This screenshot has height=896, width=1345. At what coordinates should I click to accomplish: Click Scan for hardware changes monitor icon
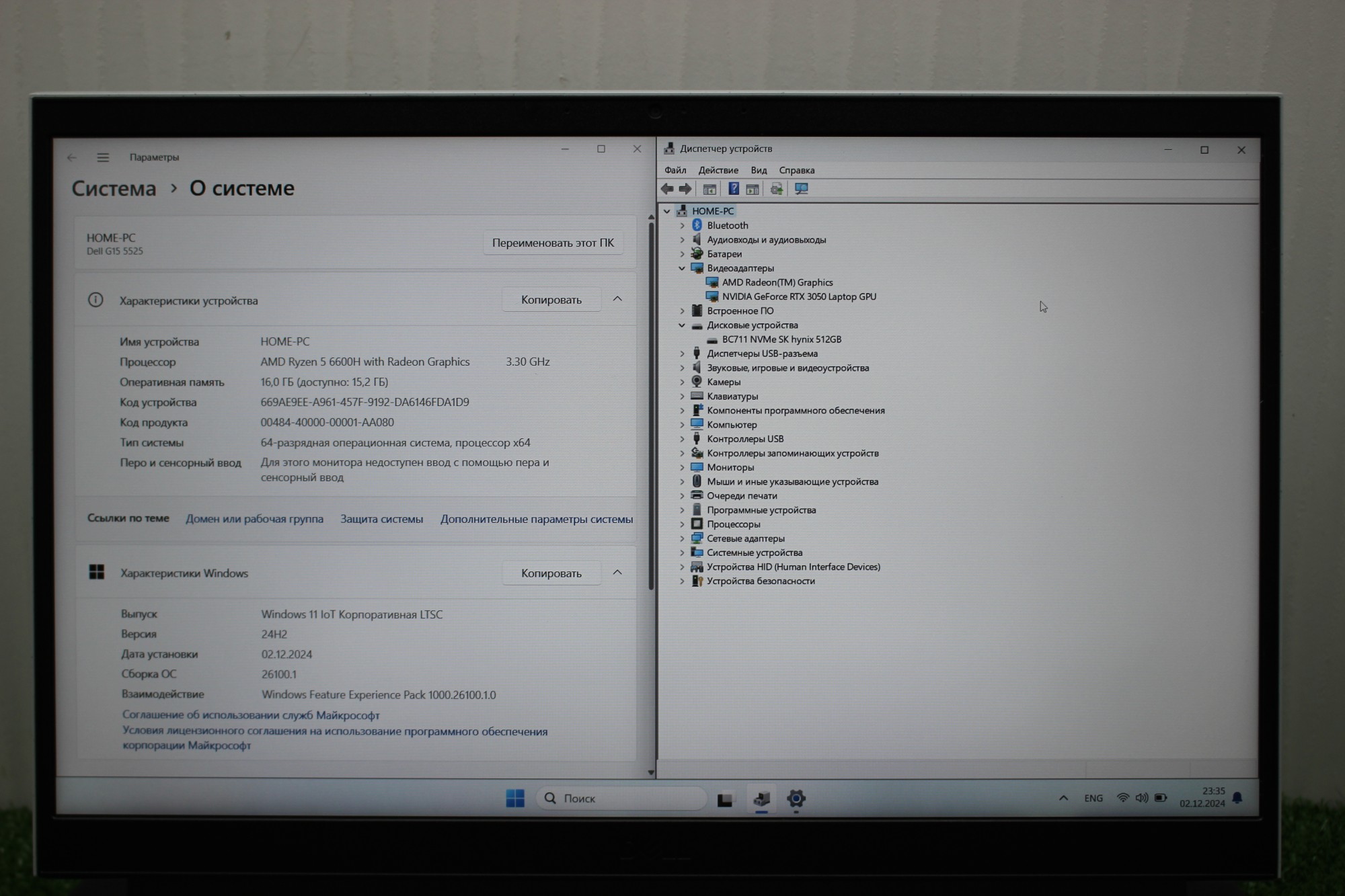[x=801, y=189]
